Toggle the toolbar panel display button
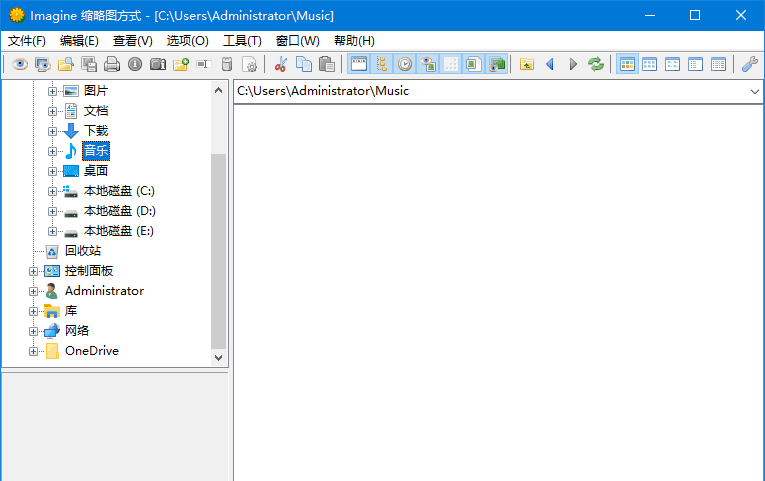This screenshot has height=481, width=765. pos(359,64)
